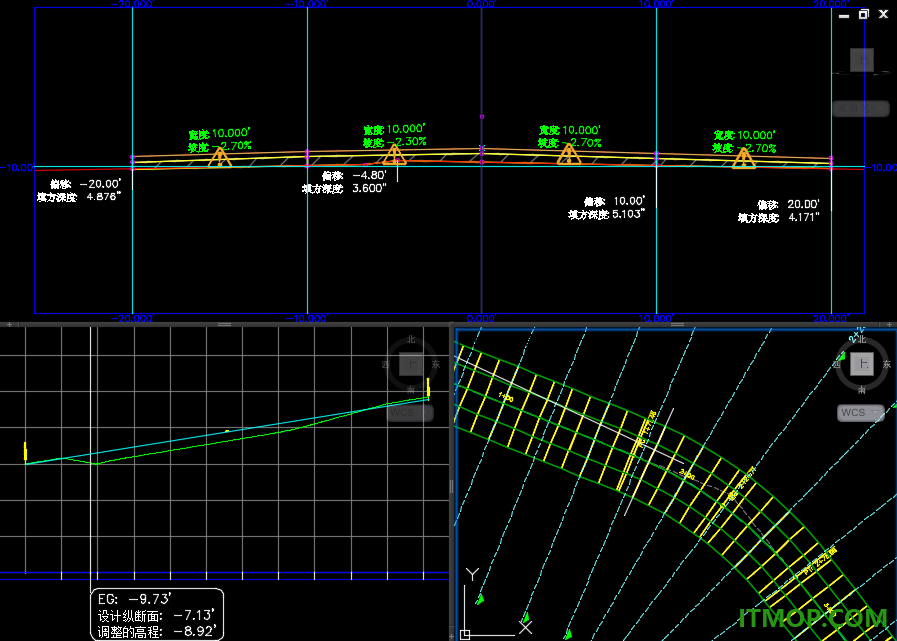Screen dimensions: 897x641
Task: Minimize the drawing window
Action: tap(844, 16)
